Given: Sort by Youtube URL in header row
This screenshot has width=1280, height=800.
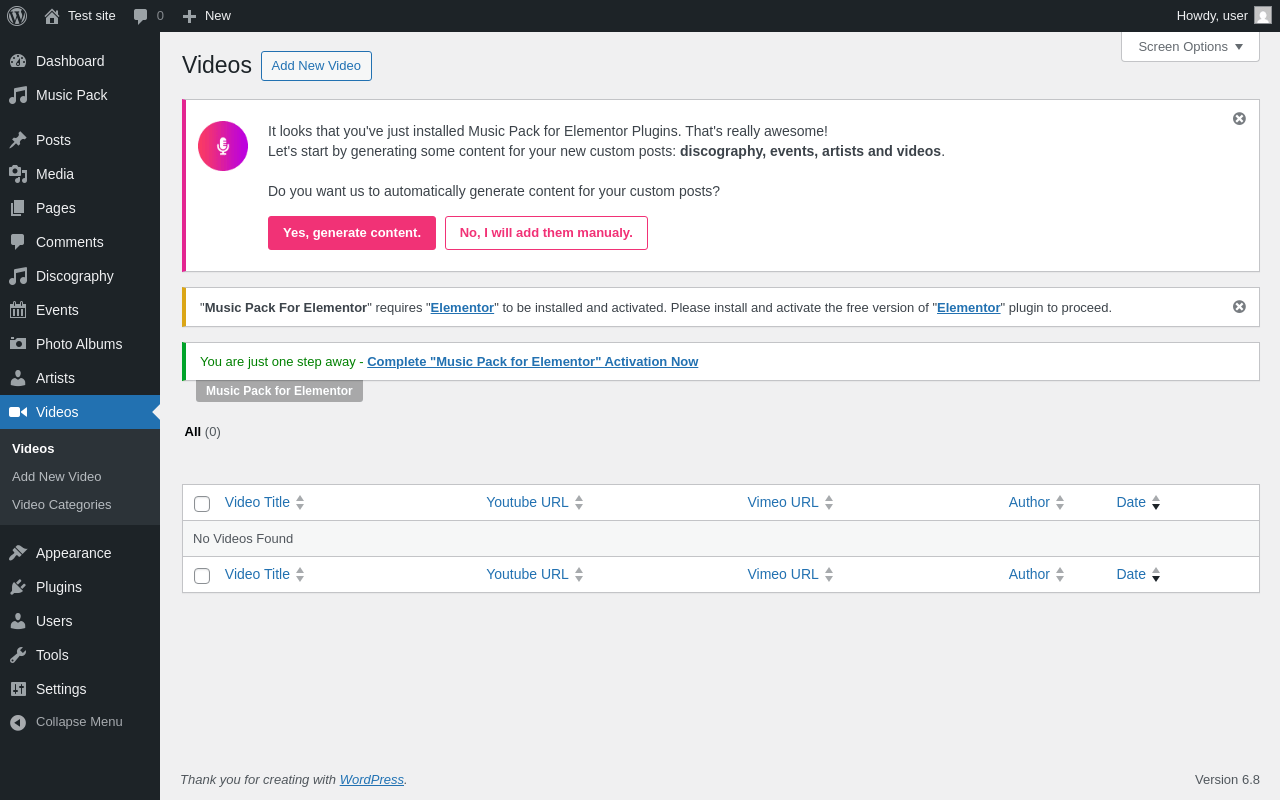Looking at the screenshot, I should (x=534, y=502).
